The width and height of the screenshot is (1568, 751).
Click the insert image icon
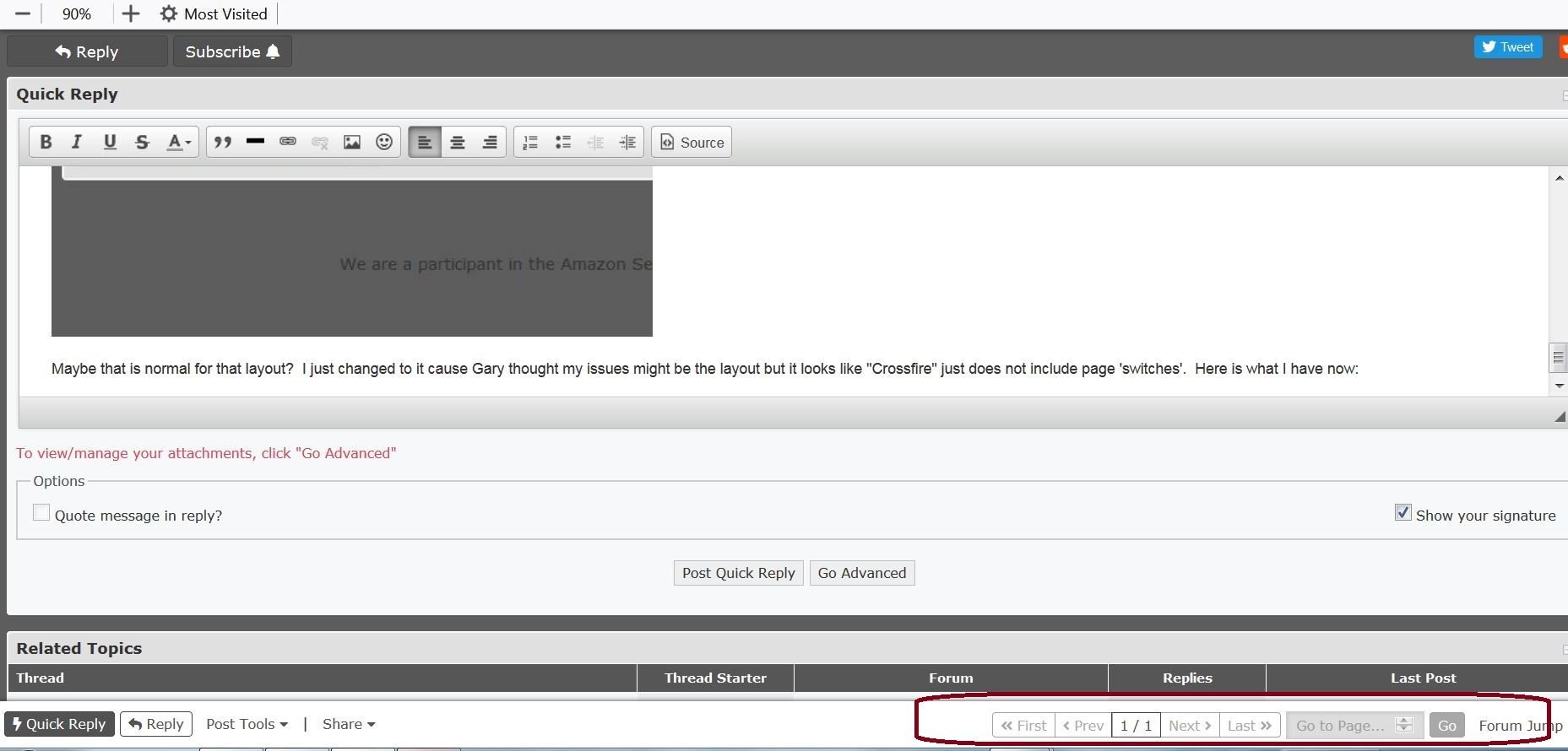coord(352,142)
